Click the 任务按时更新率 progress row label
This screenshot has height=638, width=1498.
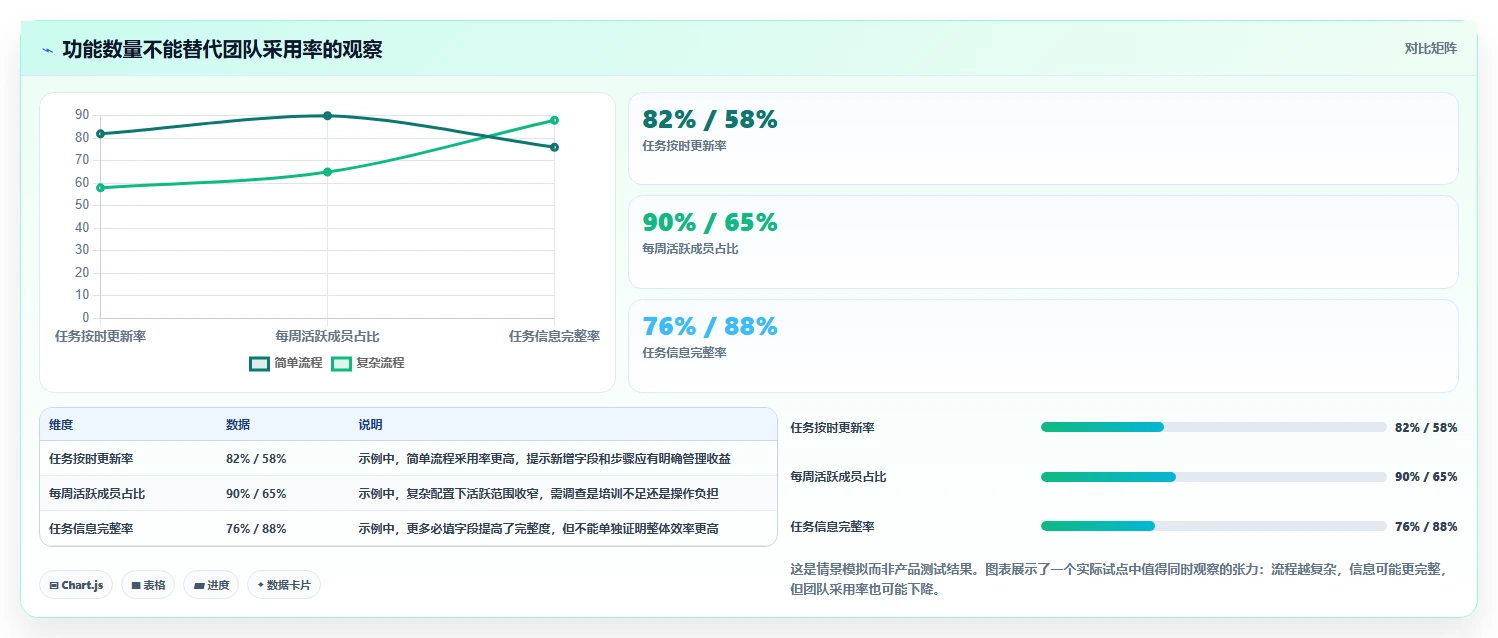[832, 428]
